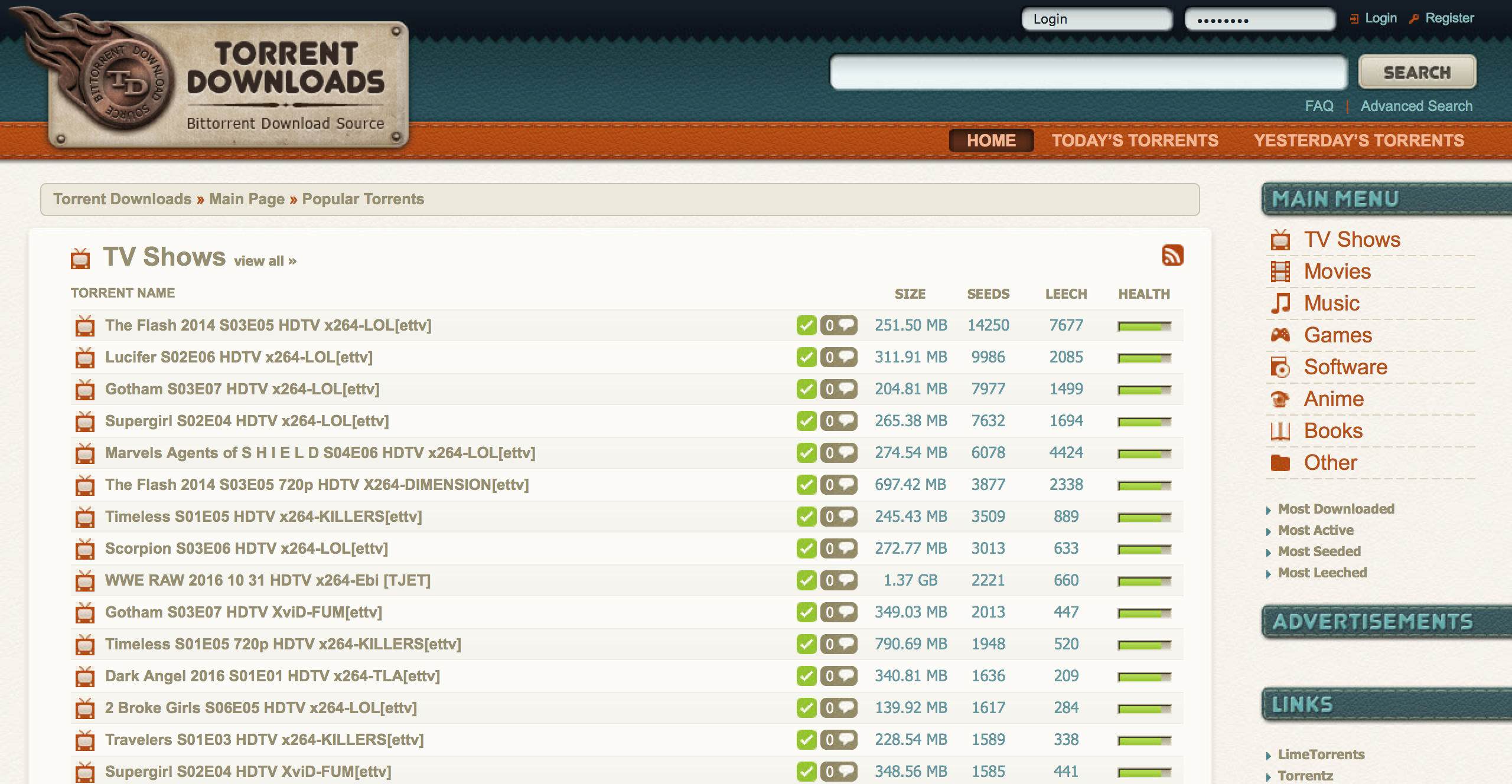Click the Software disc icon in Main Menu
The image size is (1512, 784).
coord(1280,367)
